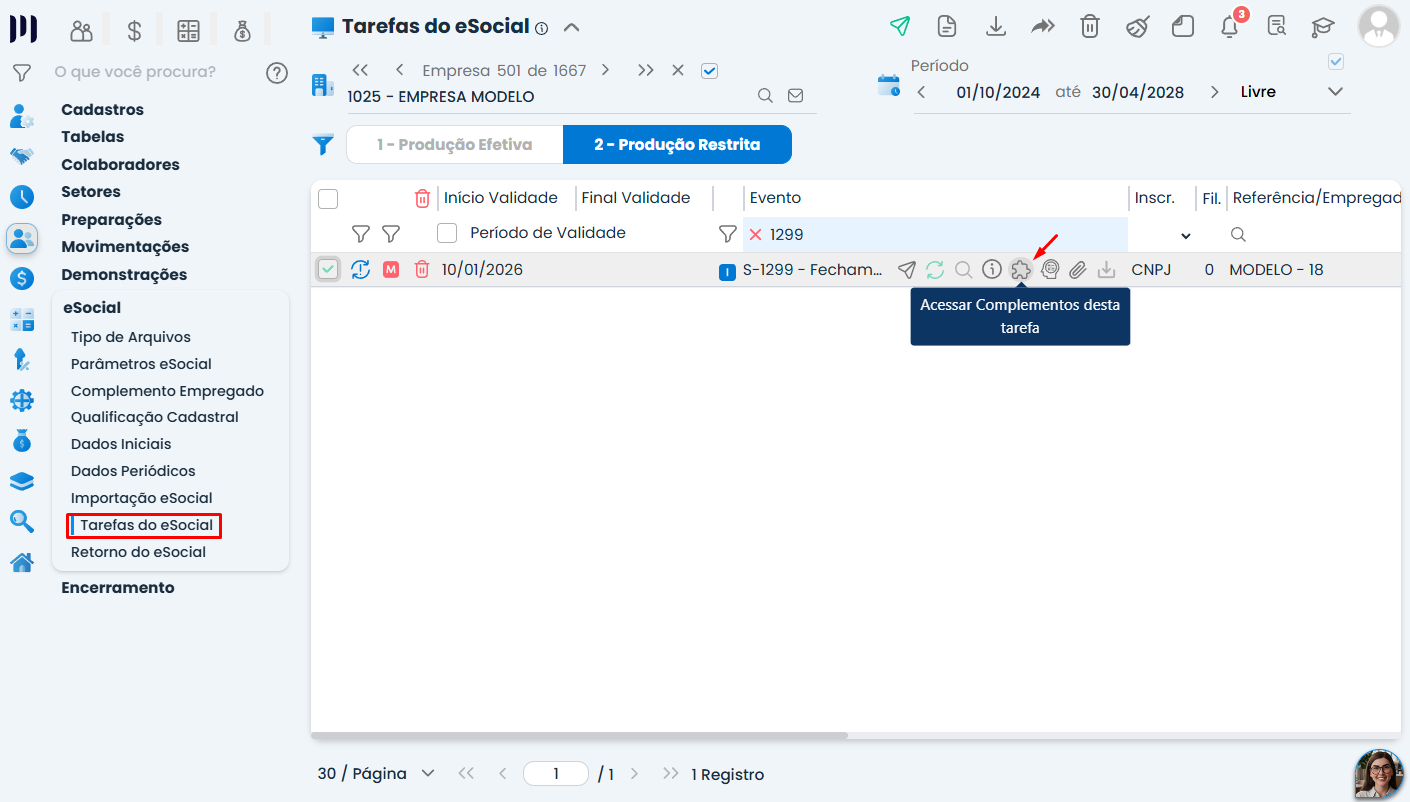Open Dados Periódicos in the eSocial menu

tap(133, 471)
